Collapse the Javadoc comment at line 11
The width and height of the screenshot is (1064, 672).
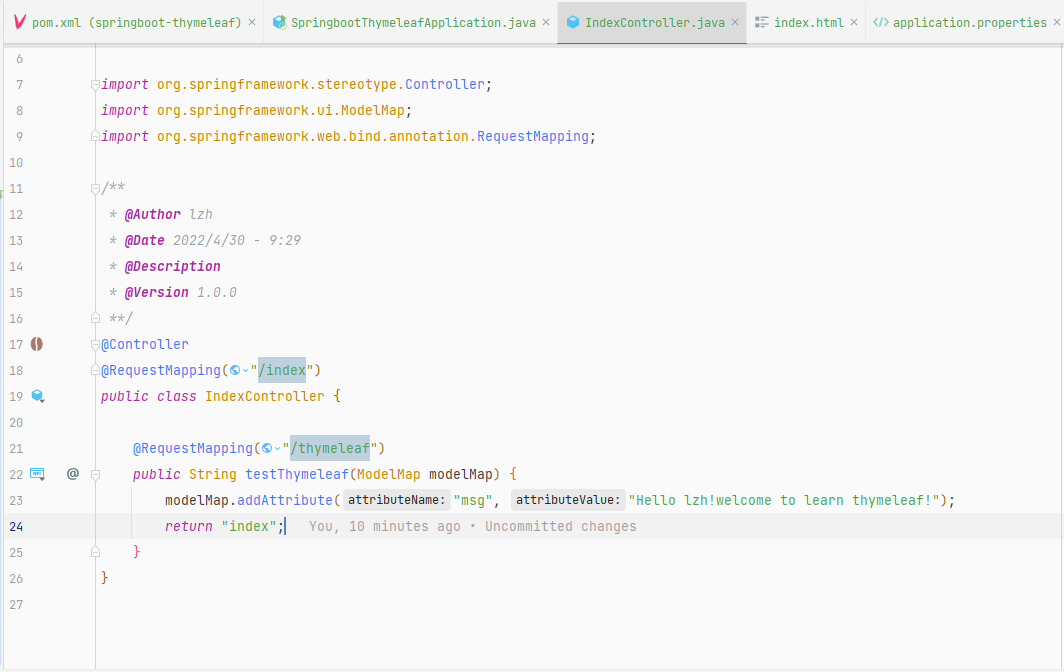95,189
